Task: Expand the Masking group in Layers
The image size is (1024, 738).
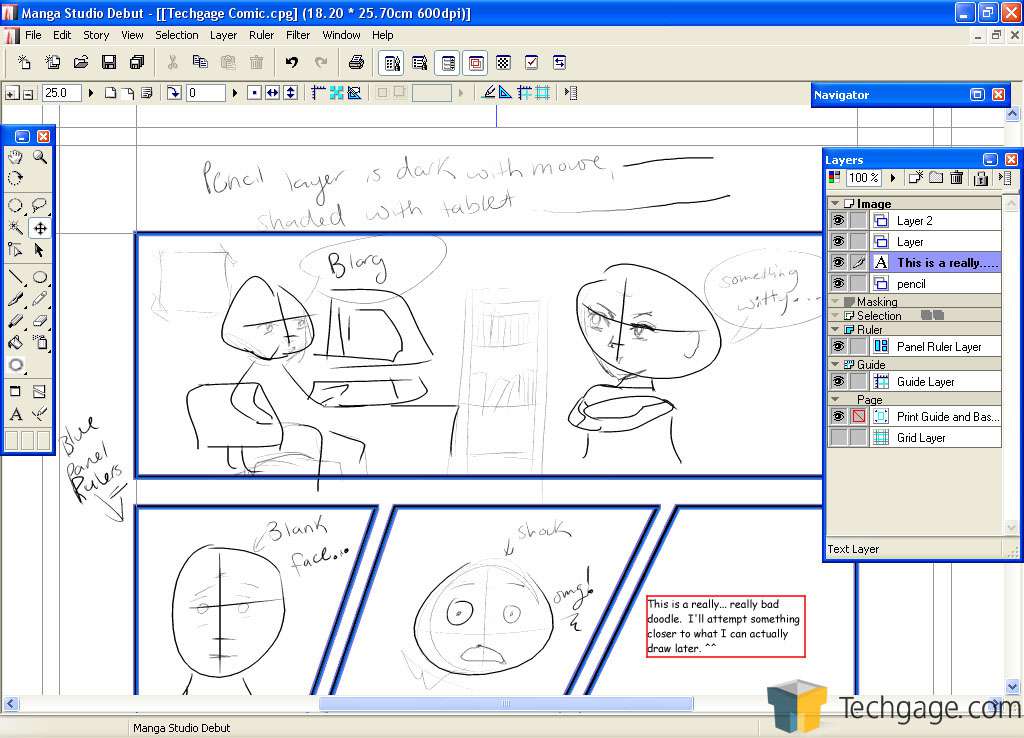Action: (x=835, y=302)
